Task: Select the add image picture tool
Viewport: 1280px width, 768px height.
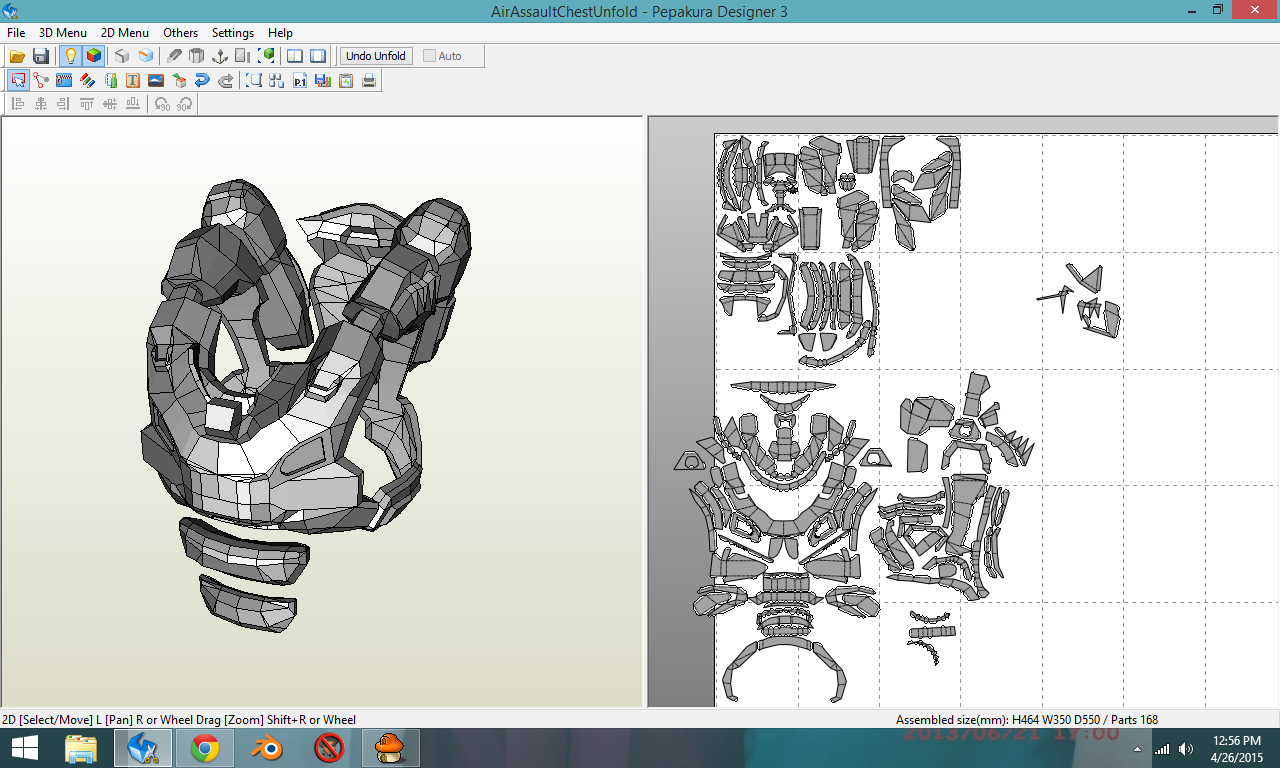Action: pos(156,81)
